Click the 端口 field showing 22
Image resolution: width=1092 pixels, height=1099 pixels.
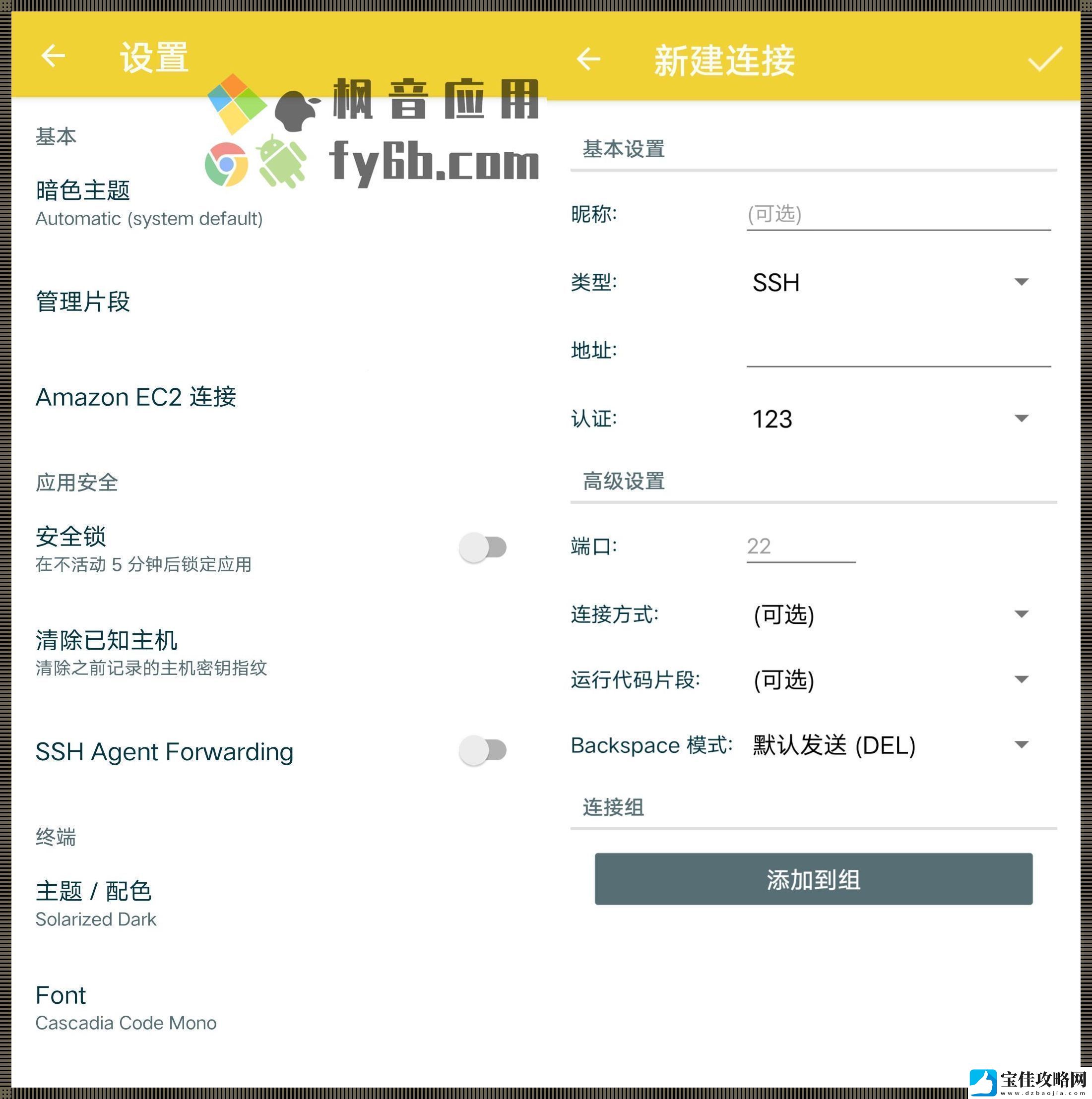(801, 547)
